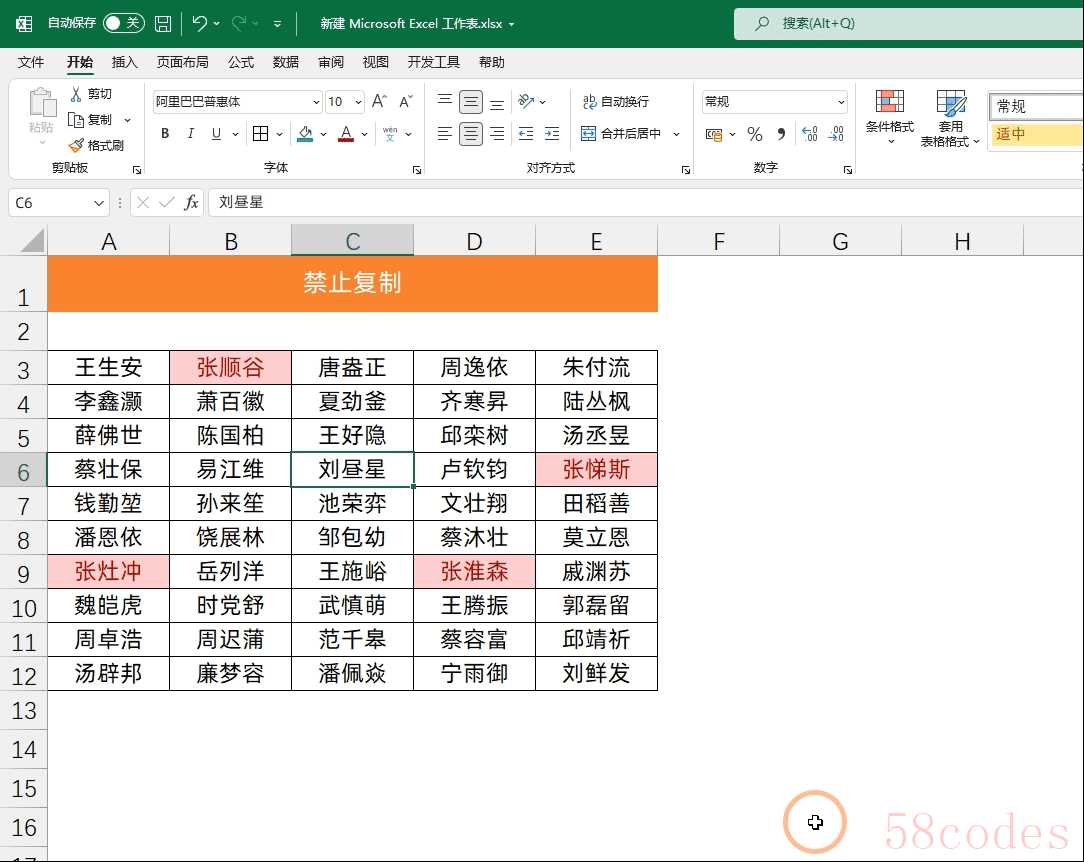Toggle the AutoSave switch
This screenshot has width=1084, height=862.
pos(123,23)
